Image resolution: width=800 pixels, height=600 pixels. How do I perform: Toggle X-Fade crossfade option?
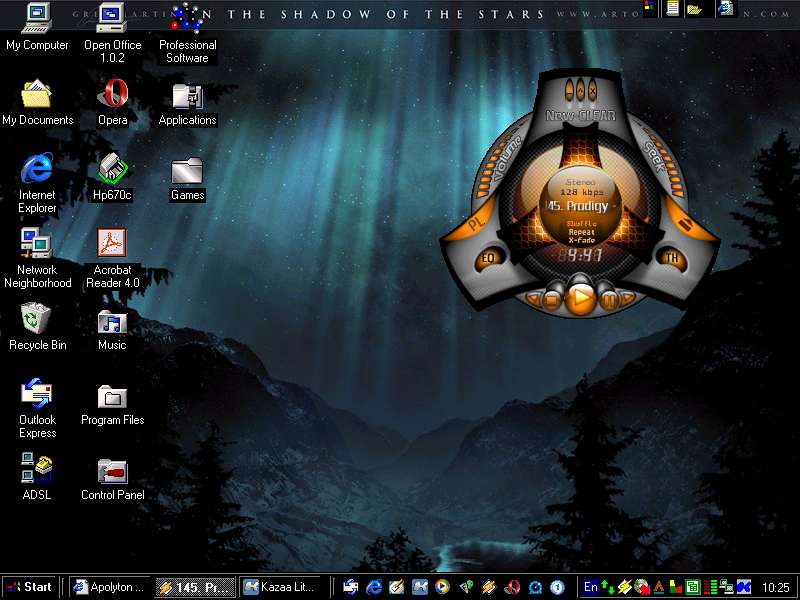(x=580, y=240)
